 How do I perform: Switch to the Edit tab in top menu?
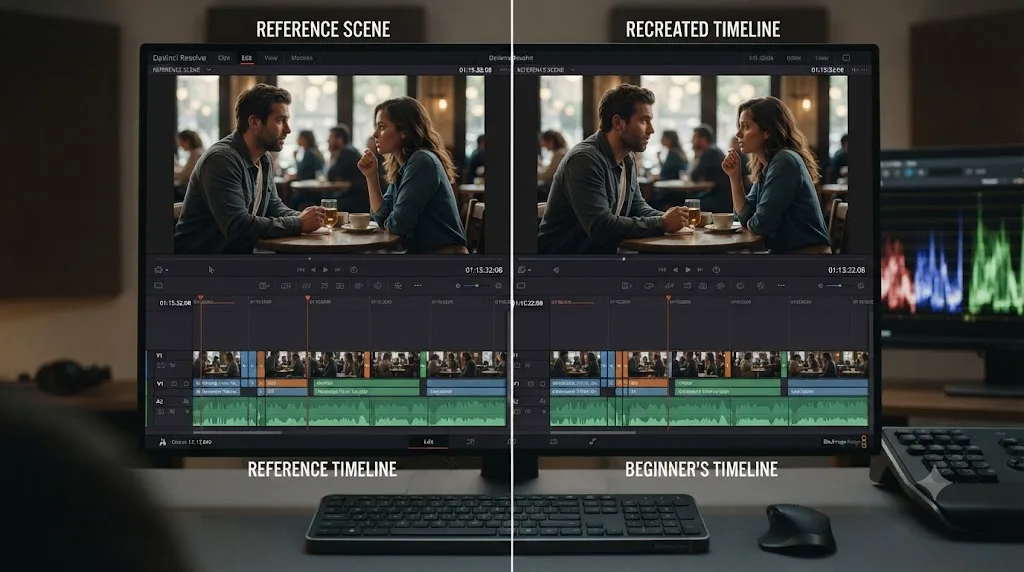click(247, 58)
